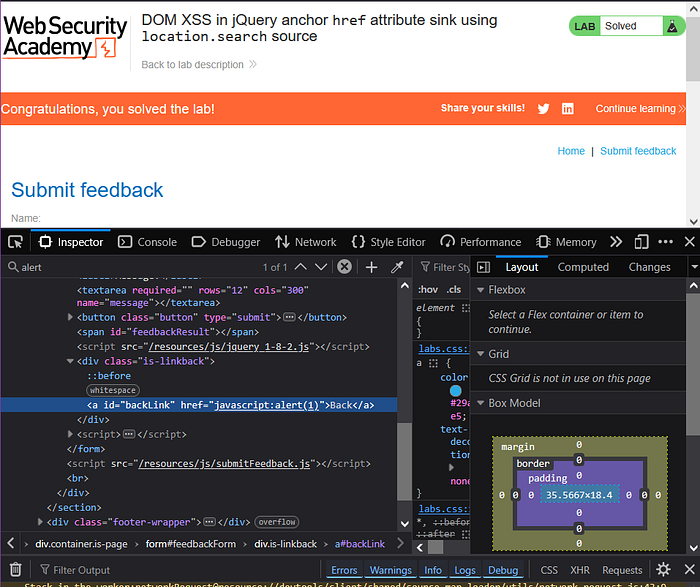Toggle the XHR console filter

coord(579,570)
